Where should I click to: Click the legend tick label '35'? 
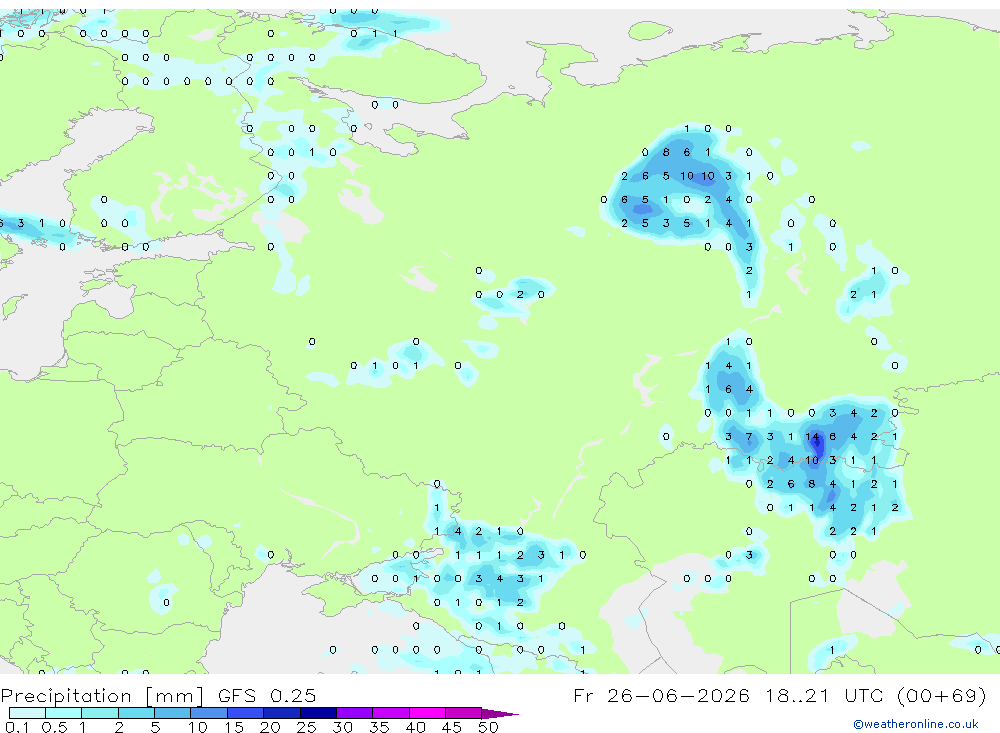[x=379, y=727]
